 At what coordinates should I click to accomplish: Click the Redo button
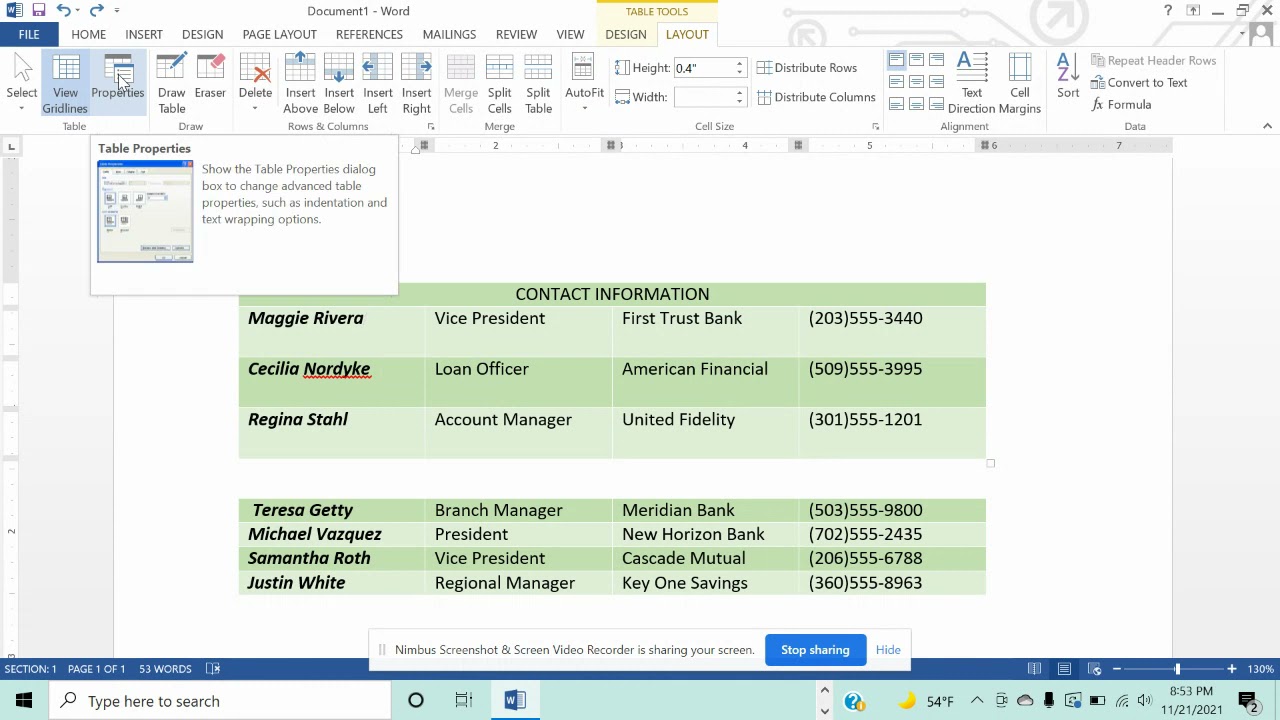96,10
